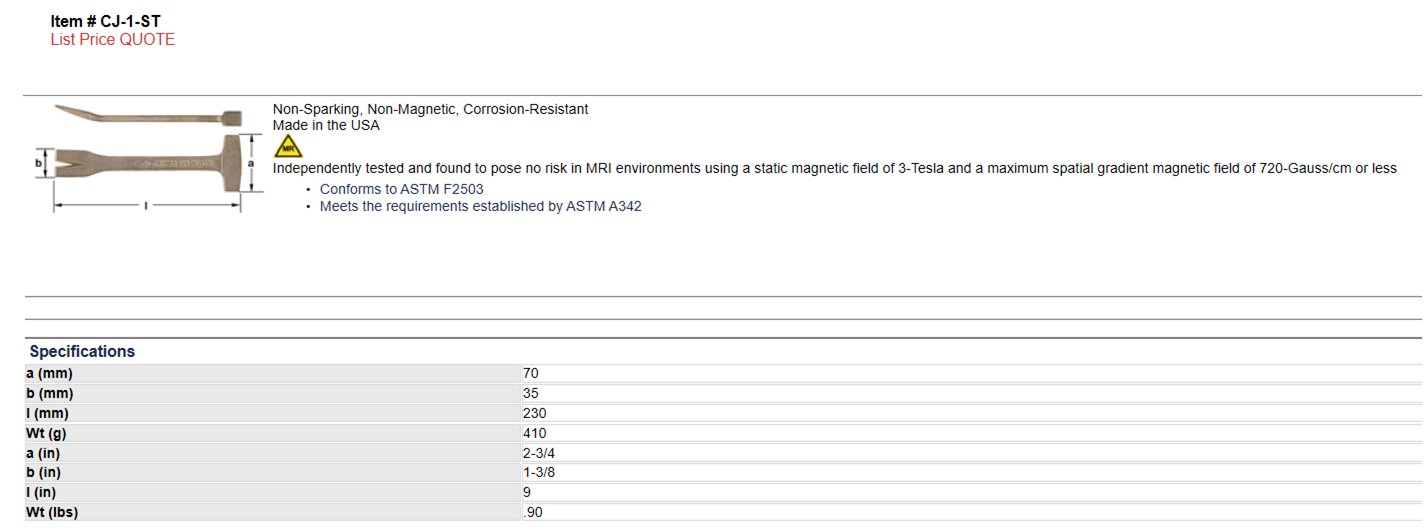
Task: Click the Wt (lbs) specification label
Action: [53, 512]
